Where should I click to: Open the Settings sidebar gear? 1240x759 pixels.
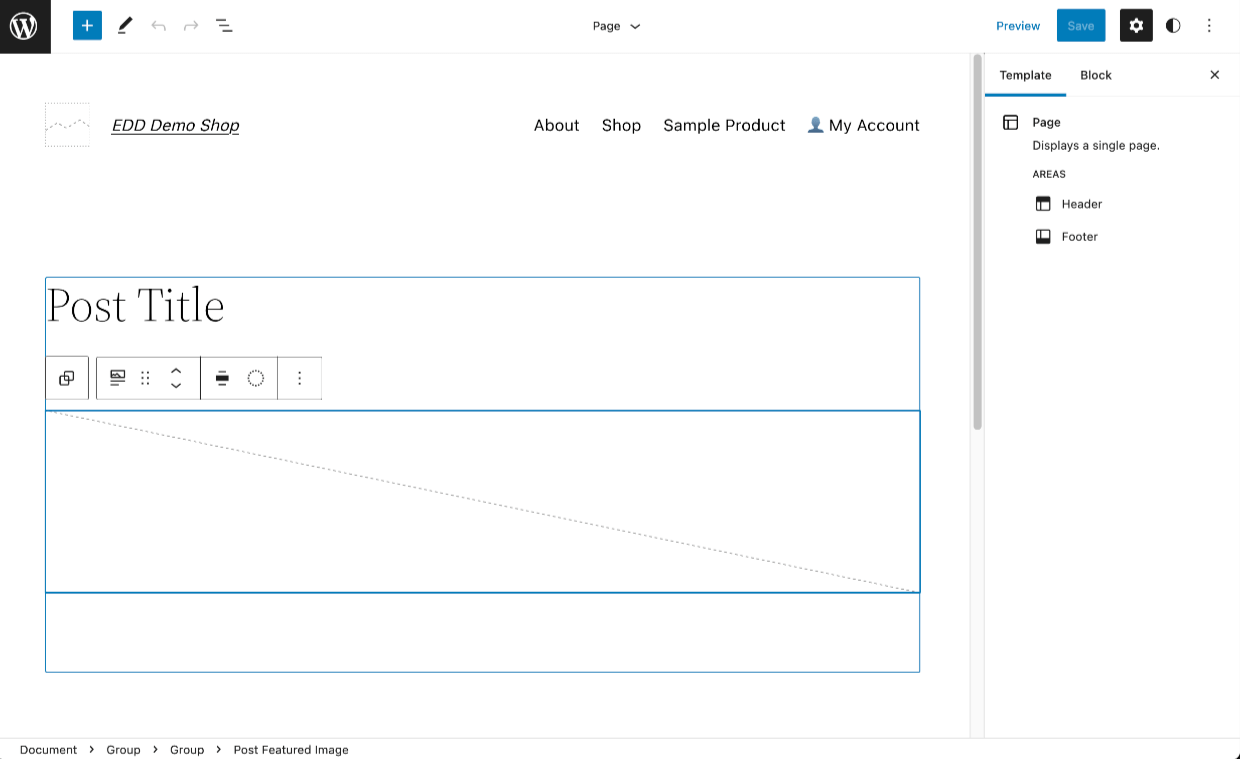tap(1135, 25)
